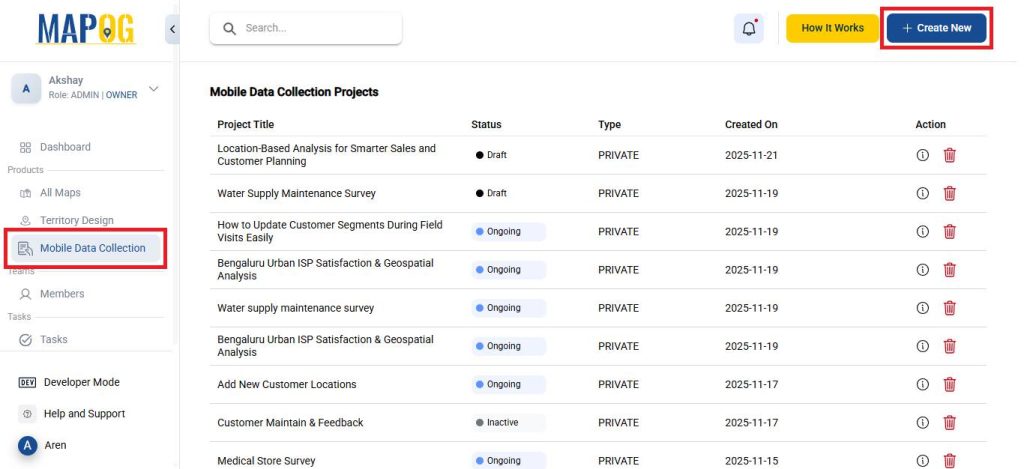This screenshot has width=1024, height=469.
Task: Expand the Akshay account dropdown
Action: pos(153,89)
